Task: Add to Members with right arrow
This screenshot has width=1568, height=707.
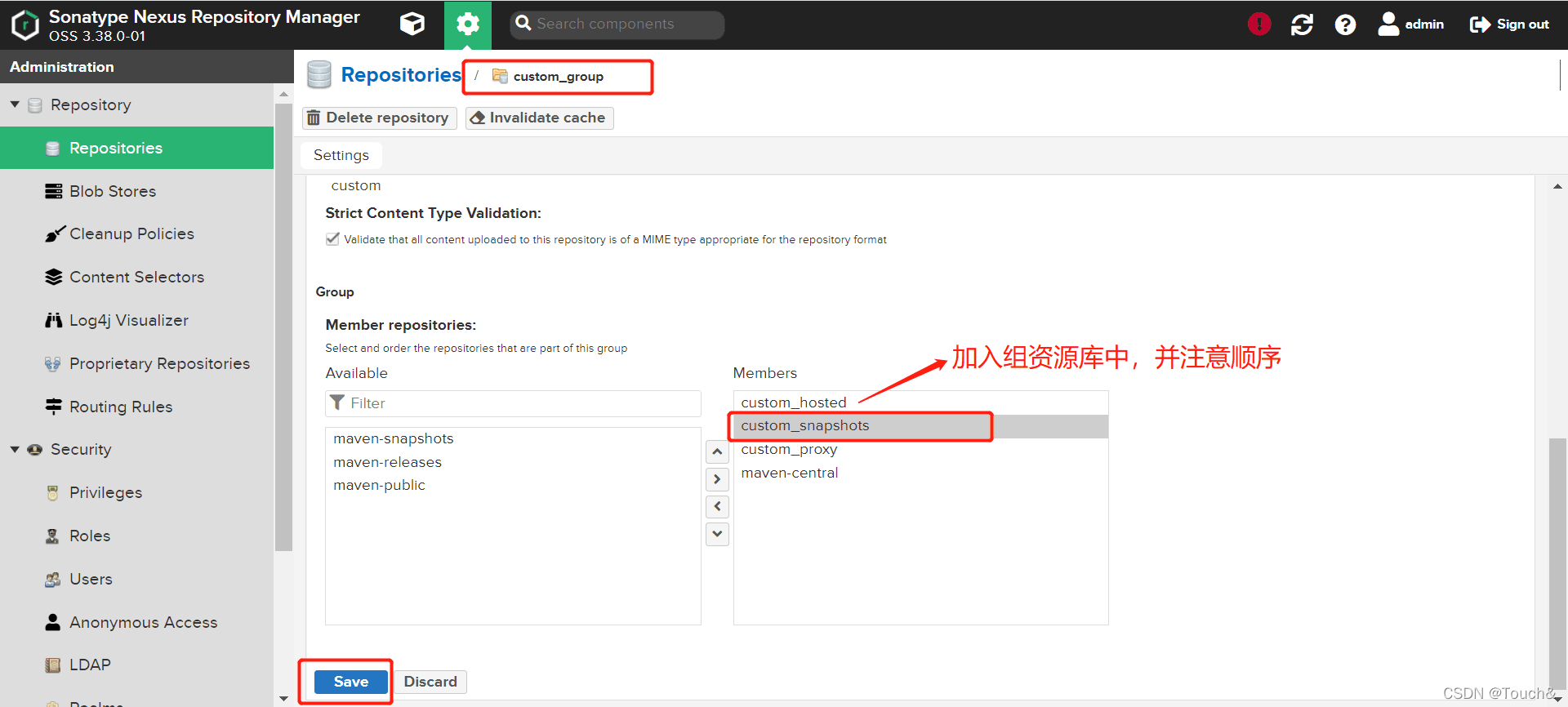Action: click(717, 479)
